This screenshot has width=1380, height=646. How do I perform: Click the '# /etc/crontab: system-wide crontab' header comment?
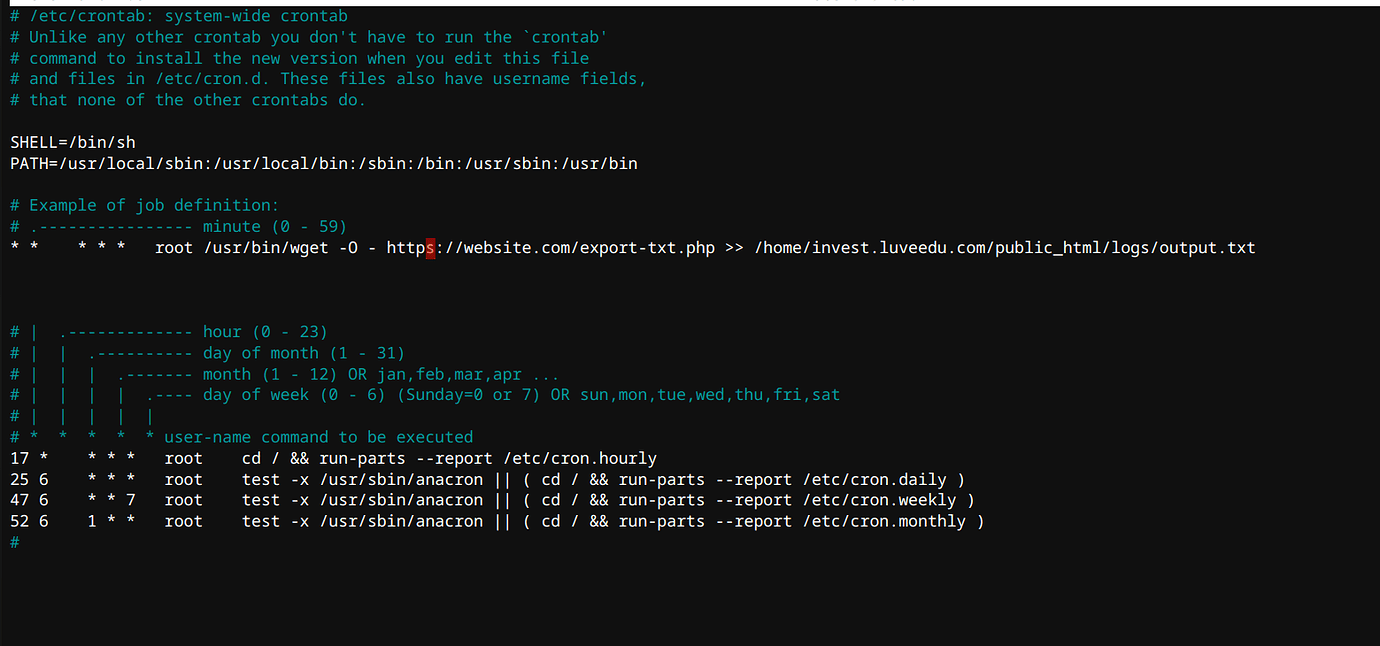179,16
